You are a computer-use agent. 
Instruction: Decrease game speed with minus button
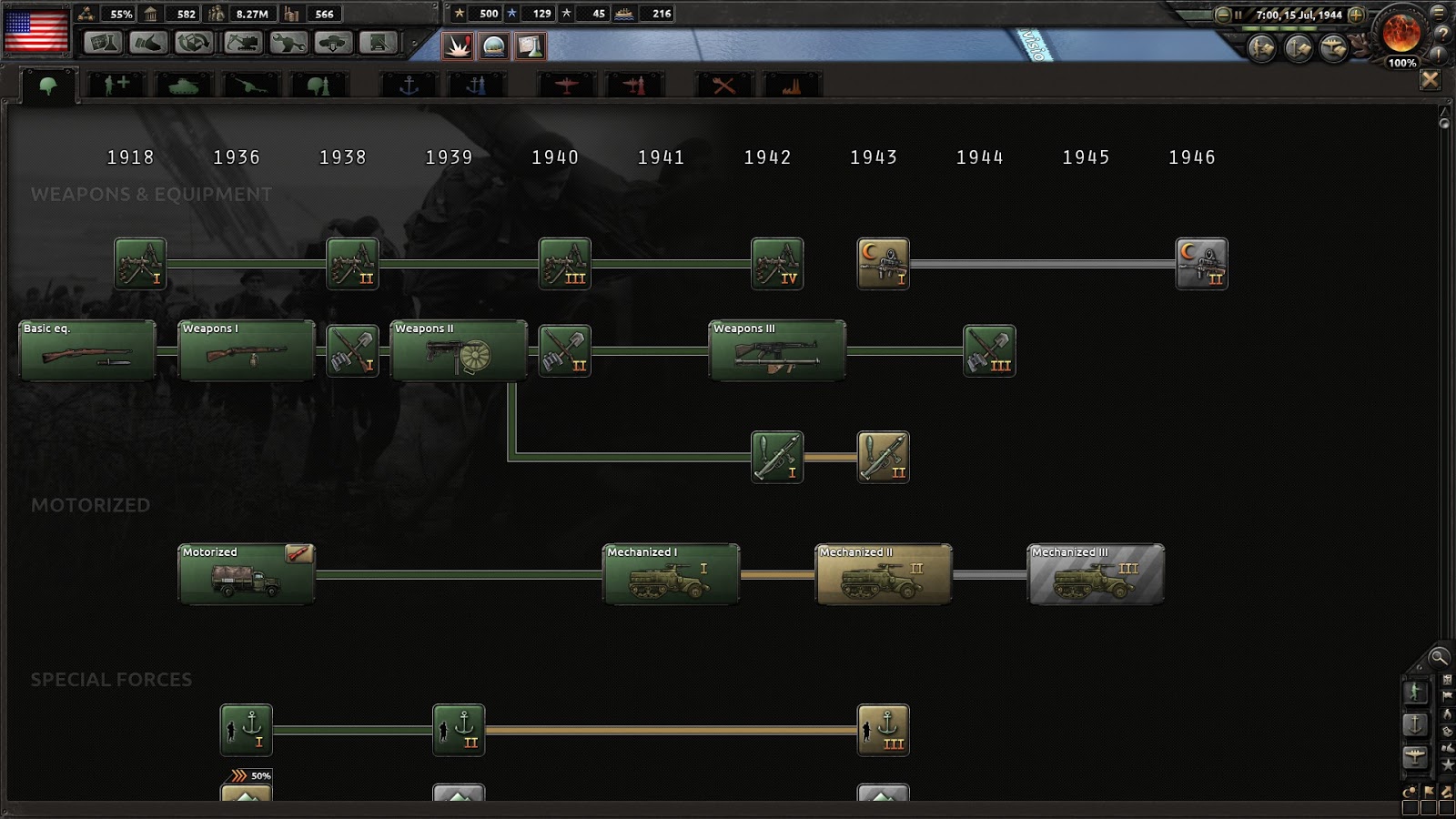coord(1223,15)
